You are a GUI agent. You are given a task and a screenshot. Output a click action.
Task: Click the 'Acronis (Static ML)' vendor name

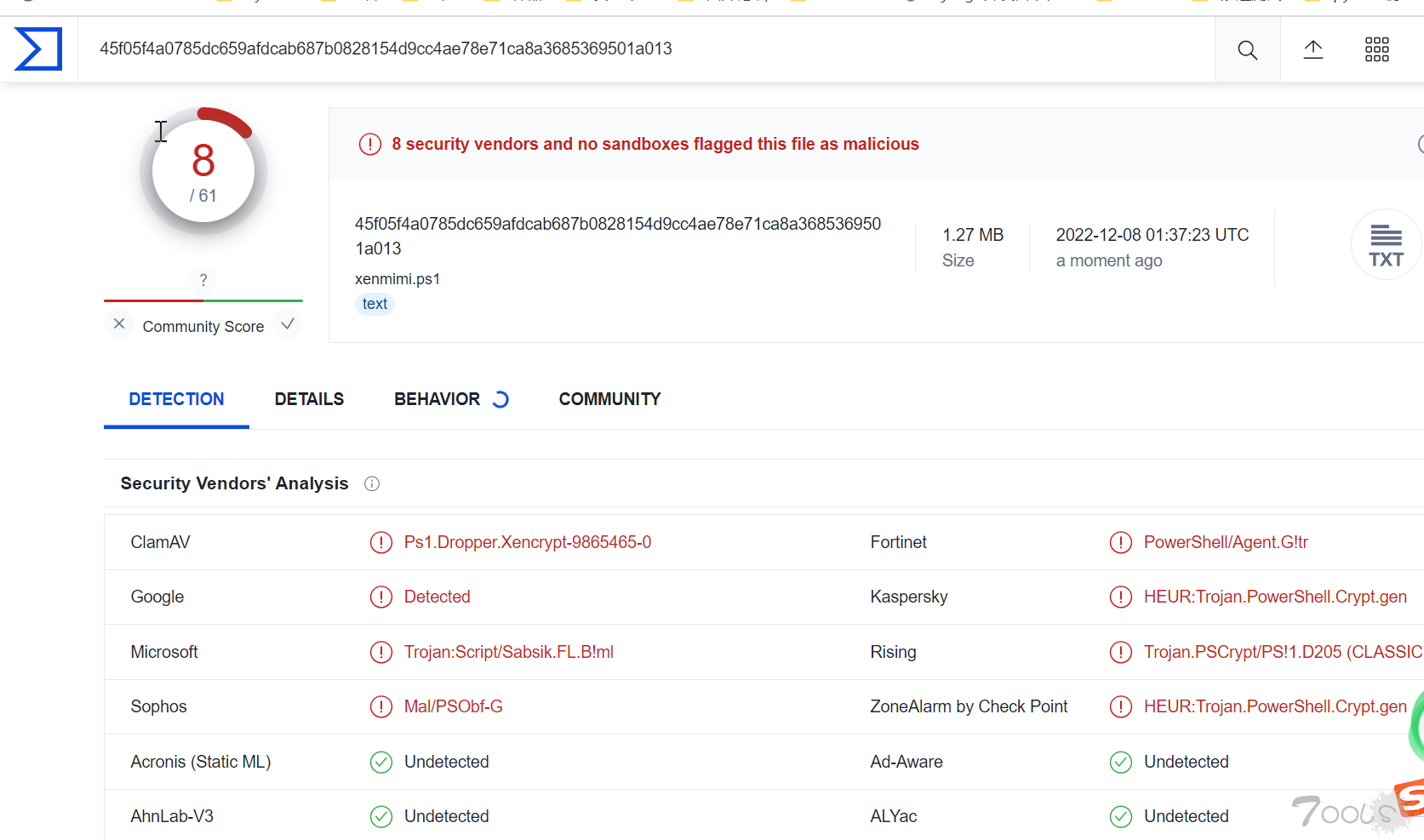(x=201, y=762)
